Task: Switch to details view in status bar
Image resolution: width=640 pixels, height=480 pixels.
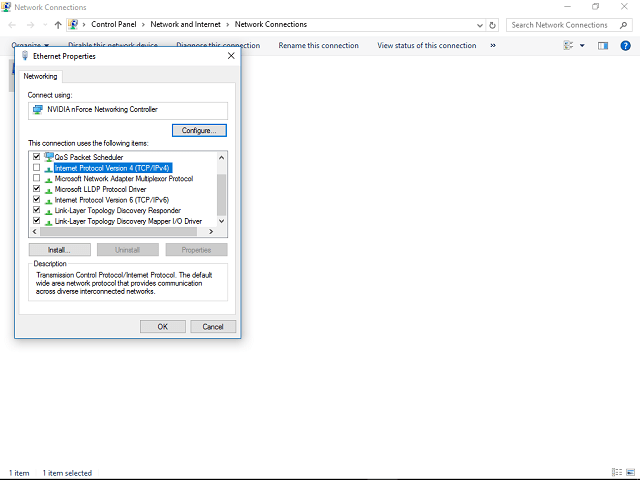Action: coord(616,472)
